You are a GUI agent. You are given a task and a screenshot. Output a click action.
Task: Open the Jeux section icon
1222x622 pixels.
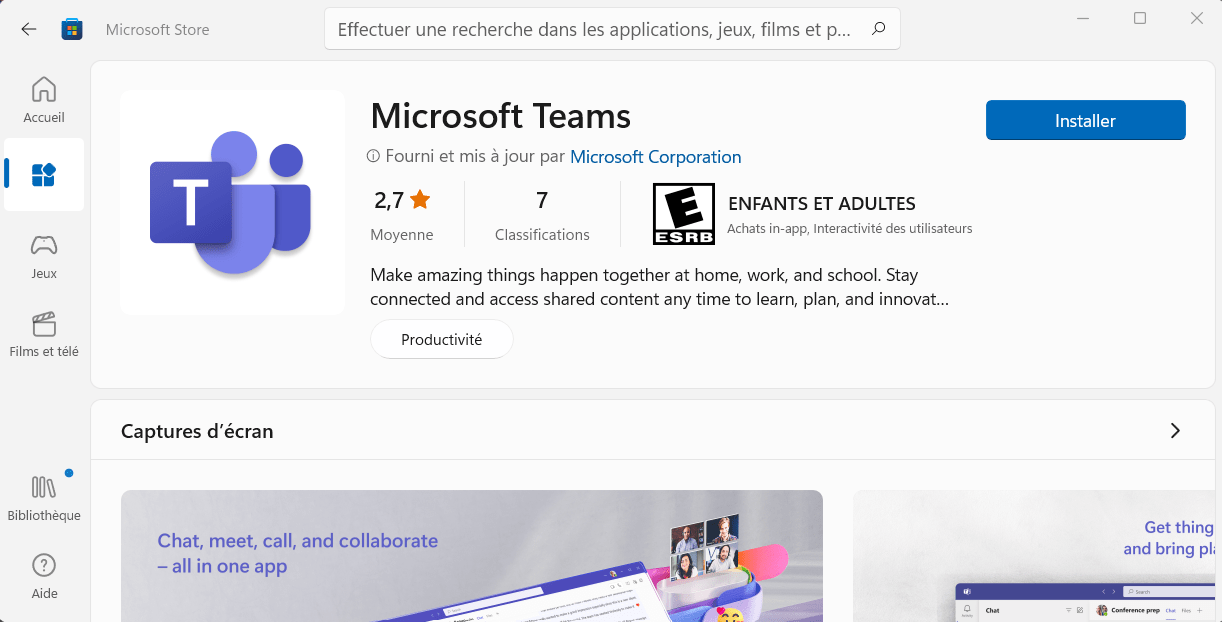[43, 246]
